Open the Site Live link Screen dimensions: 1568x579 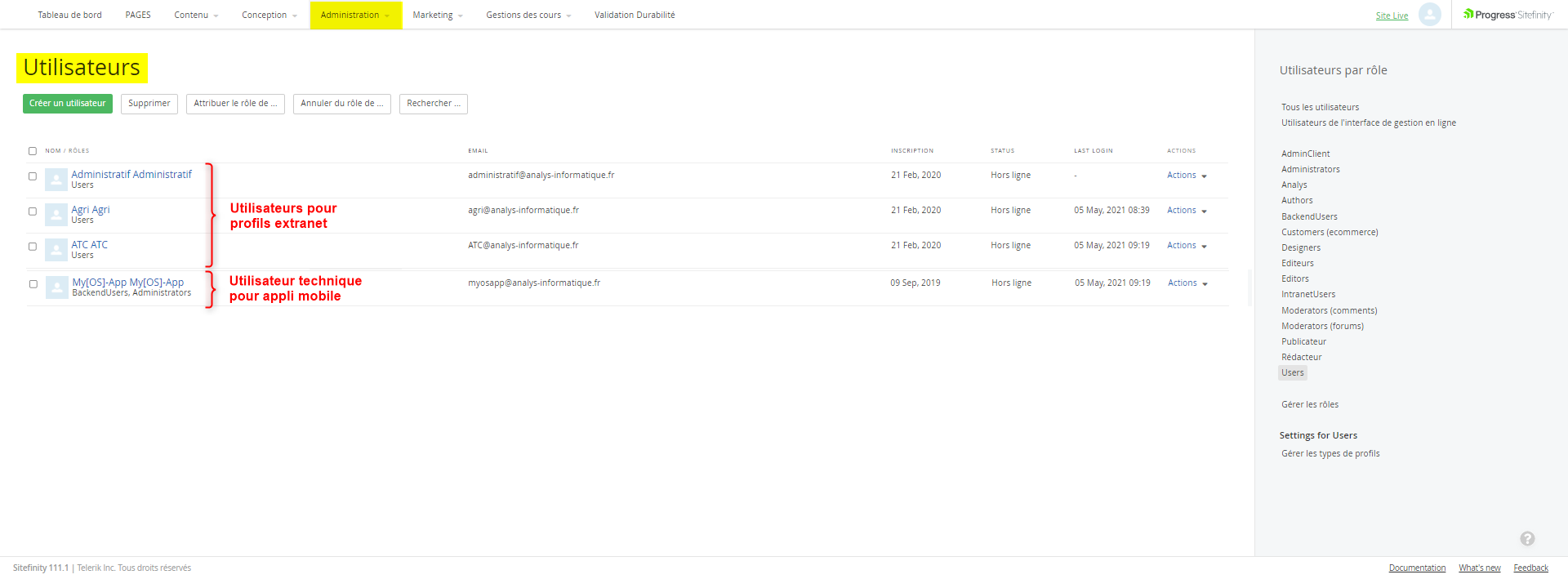tap(1392, 16)
